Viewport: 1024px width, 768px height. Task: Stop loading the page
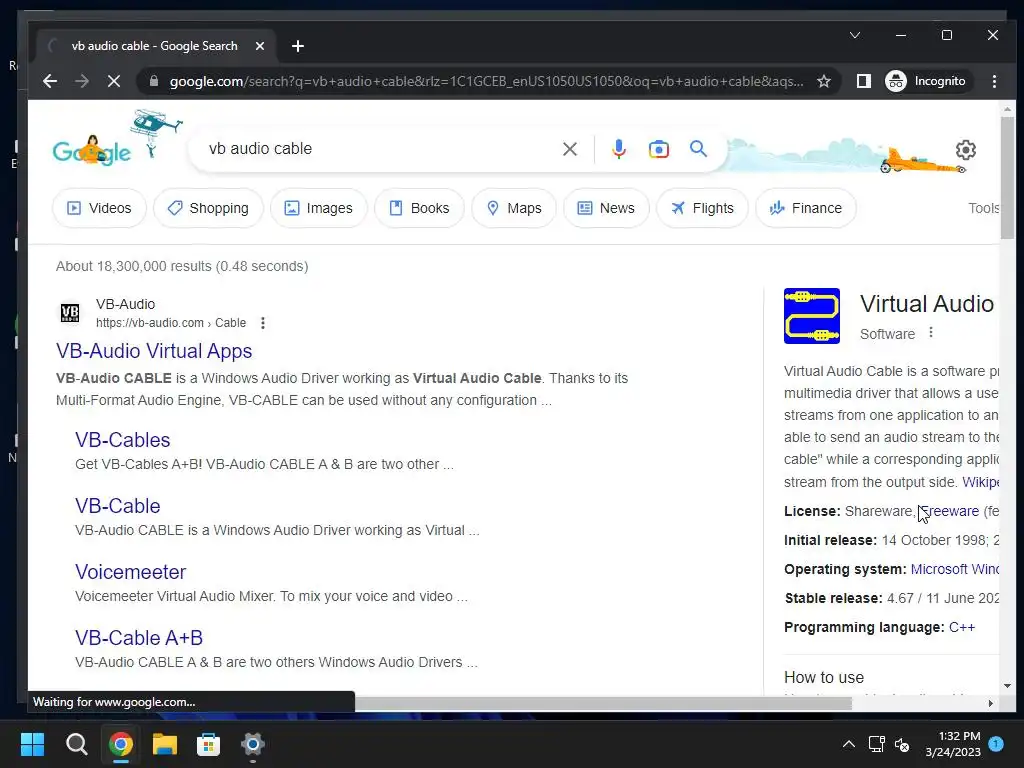(x=114, y=81)
